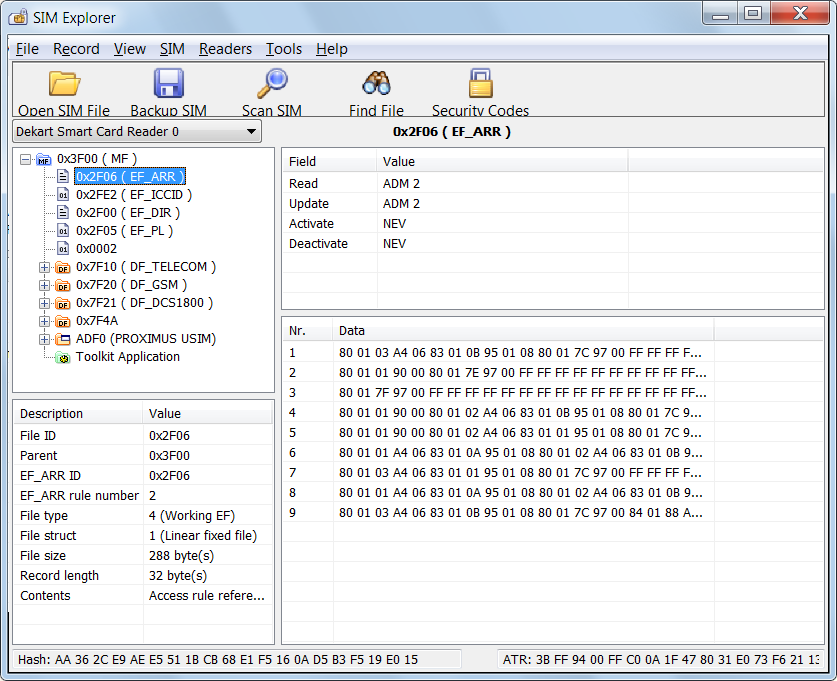The image size is (837, 681).
Task: Open the Readers menu
Action: (225, 48)
